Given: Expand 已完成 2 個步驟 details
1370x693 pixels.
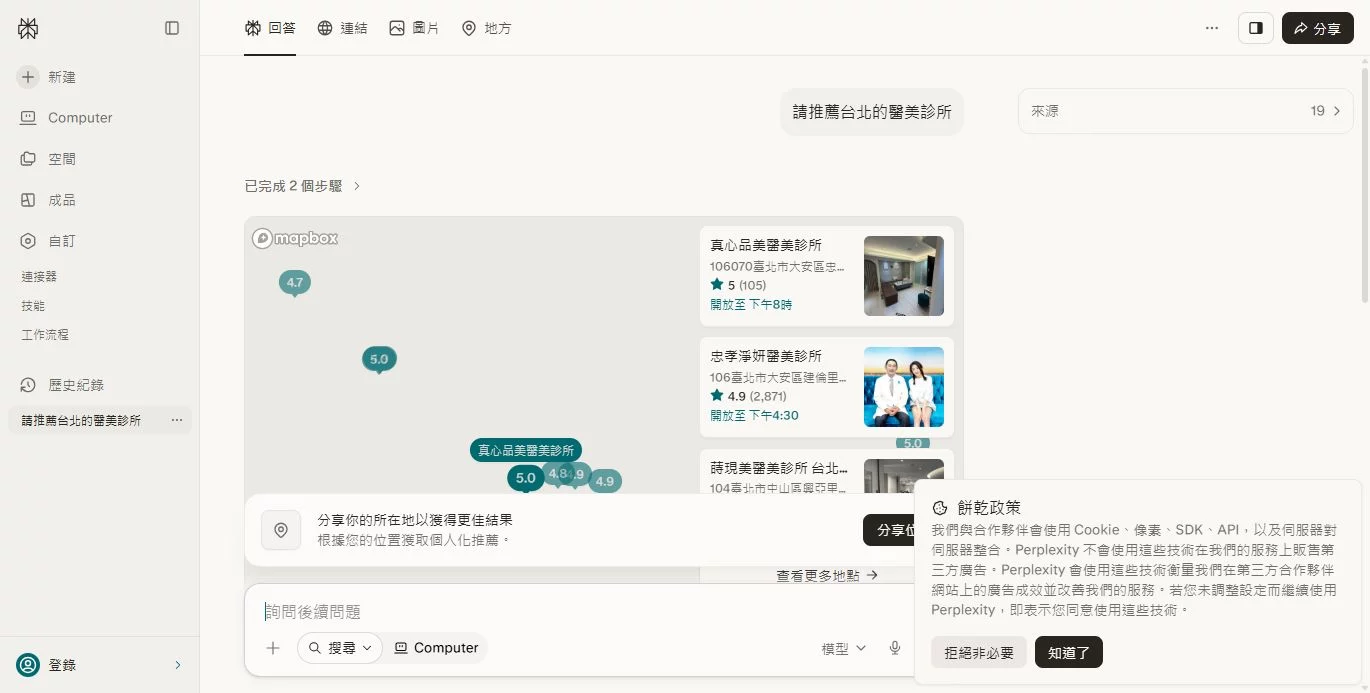Looking at the screenshot, I should 303,186.
